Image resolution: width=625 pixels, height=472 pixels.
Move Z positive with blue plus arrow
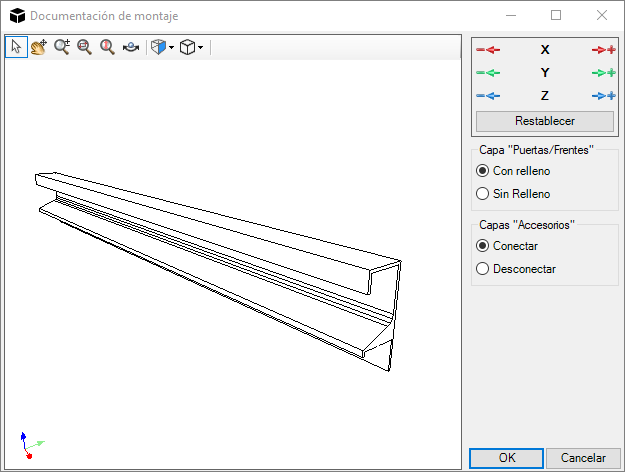[x=603, y=96]
